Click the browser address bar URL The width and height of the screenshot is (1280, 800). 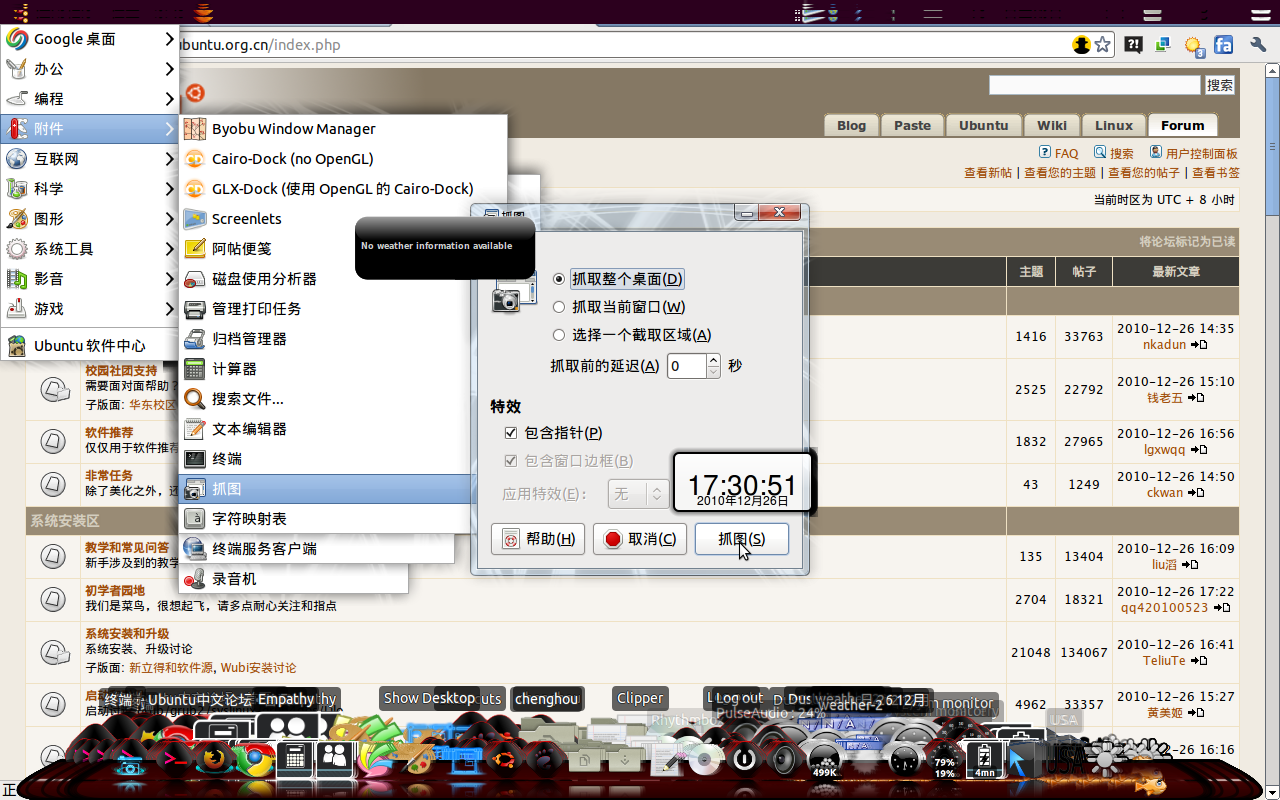coord(260,45)
